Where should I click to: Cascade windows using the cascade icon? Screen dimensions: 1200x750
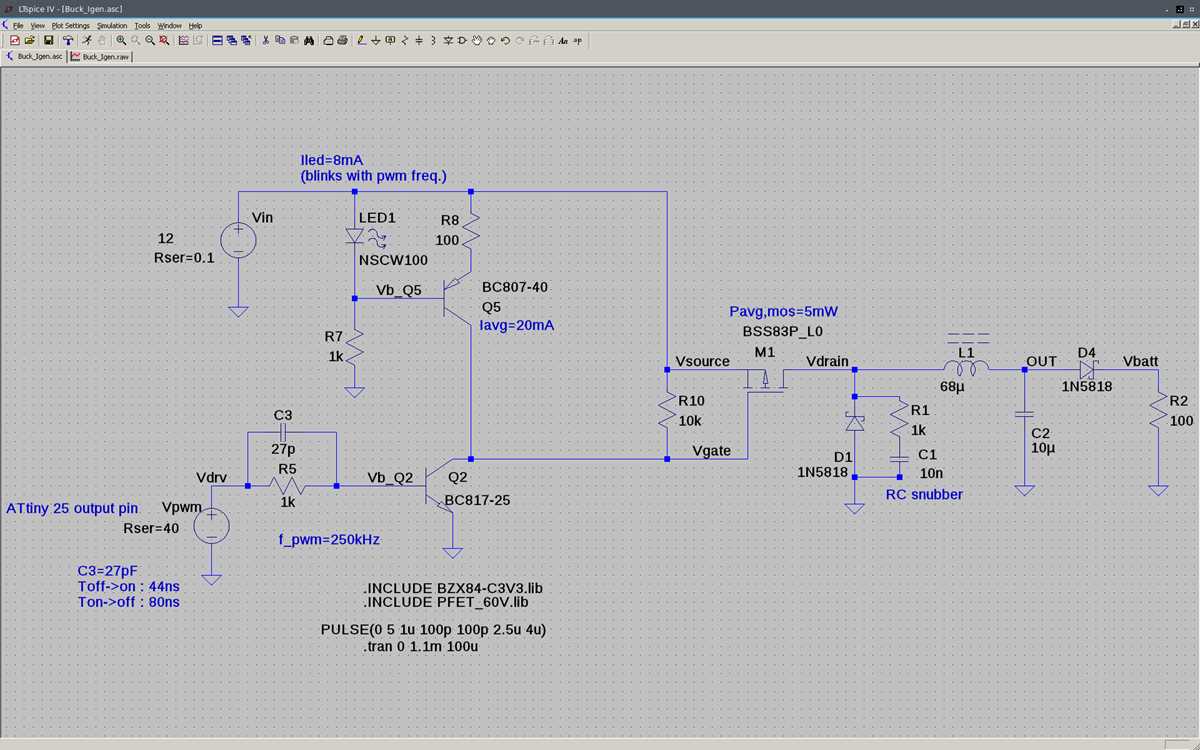click(231, 40)
